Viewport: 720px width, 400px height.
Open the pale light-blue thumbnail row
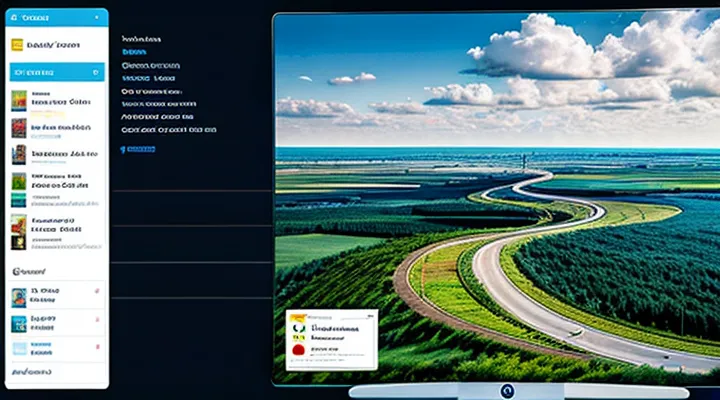coord(57,349)
